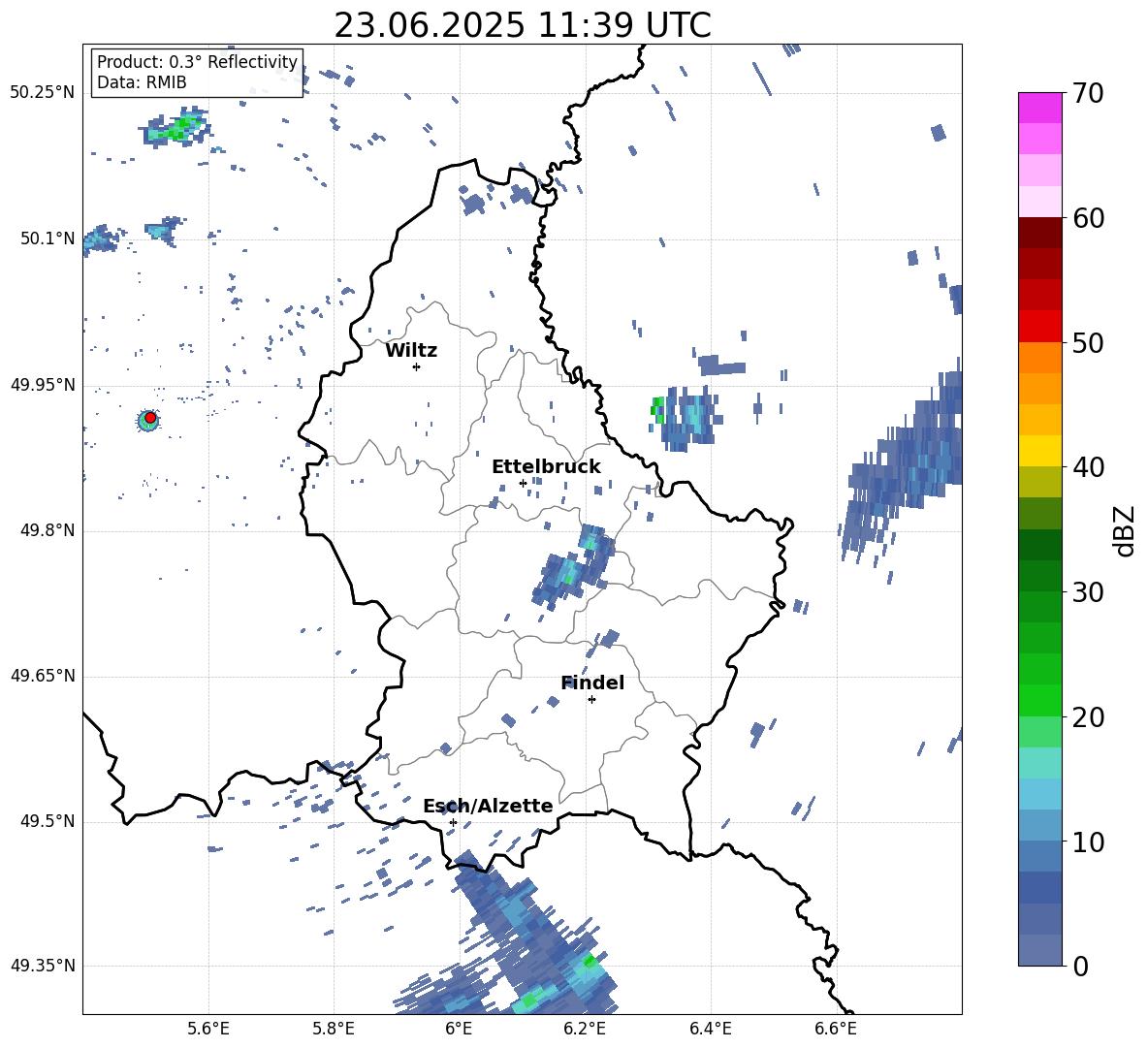The image size is (1148, 1048).
Task: Click the 49.5°N latitude label
Action: point(48,821)
